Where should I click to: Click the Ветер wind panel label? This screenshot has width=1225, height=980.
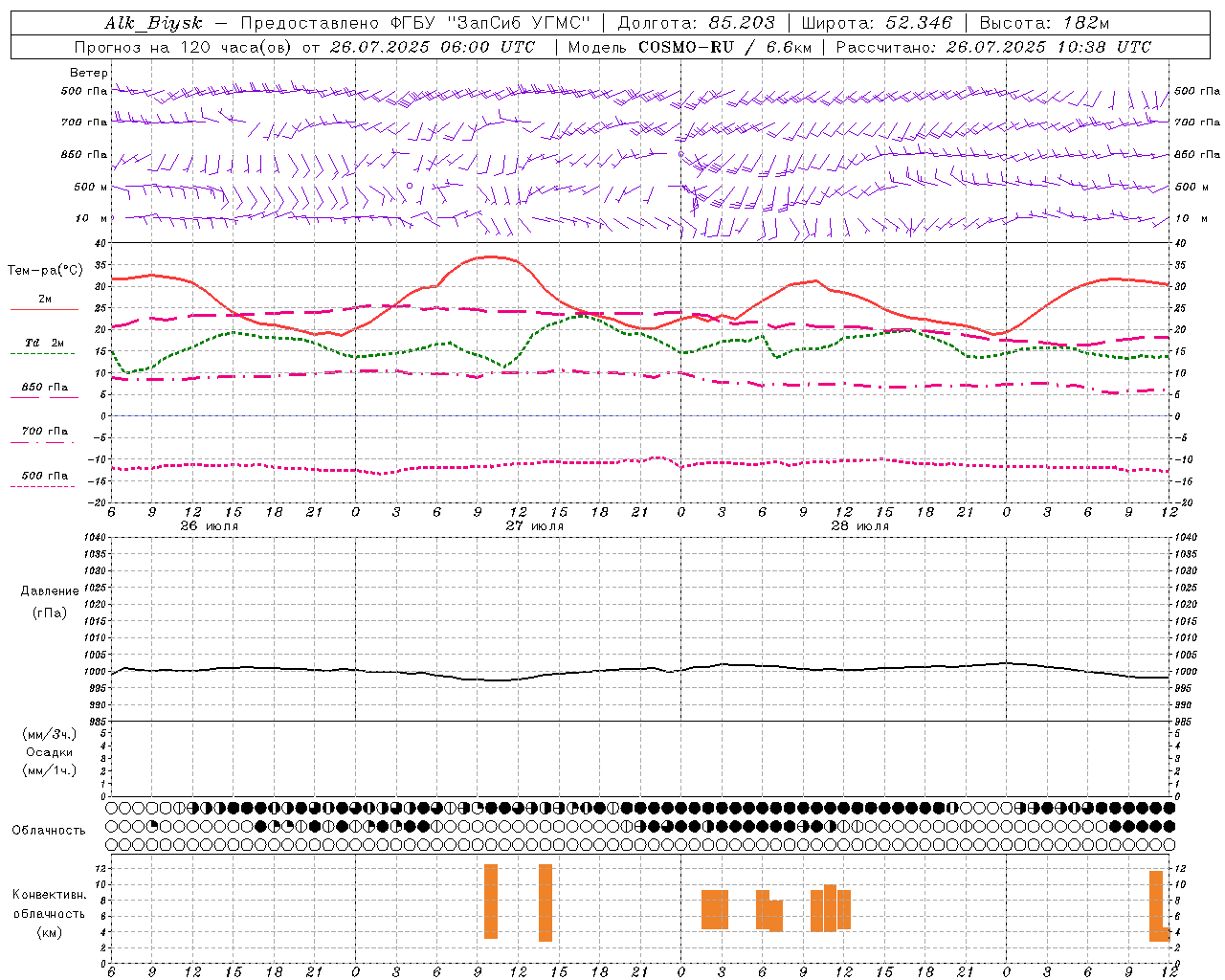pos(88,73)
